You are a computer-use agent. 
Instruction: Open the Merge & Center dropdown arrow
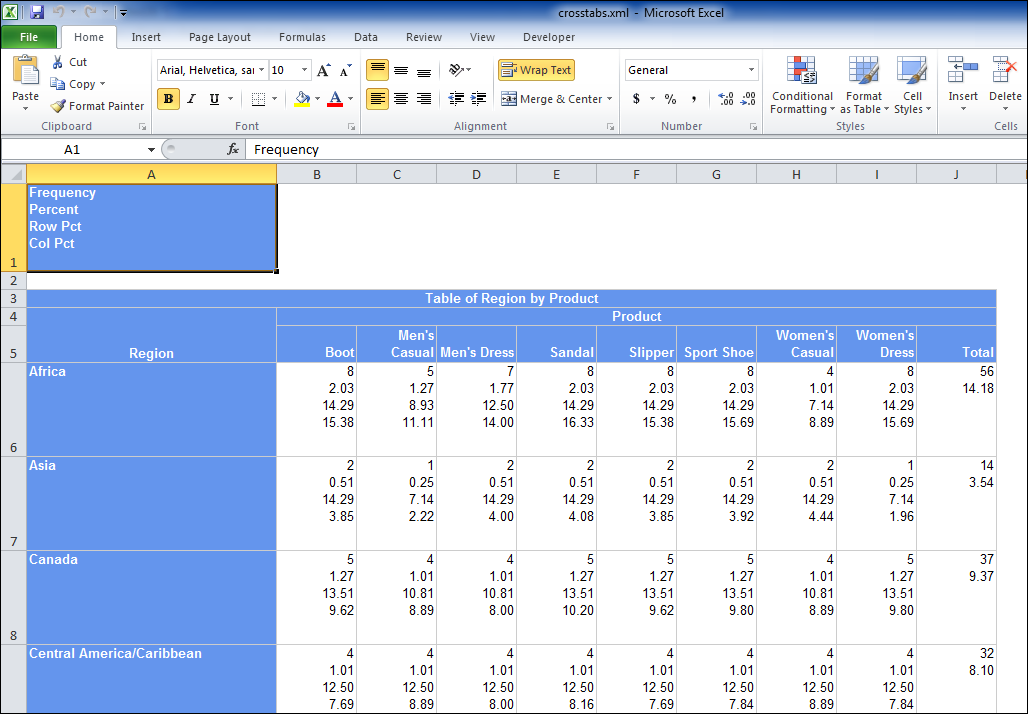pos(610,99)
